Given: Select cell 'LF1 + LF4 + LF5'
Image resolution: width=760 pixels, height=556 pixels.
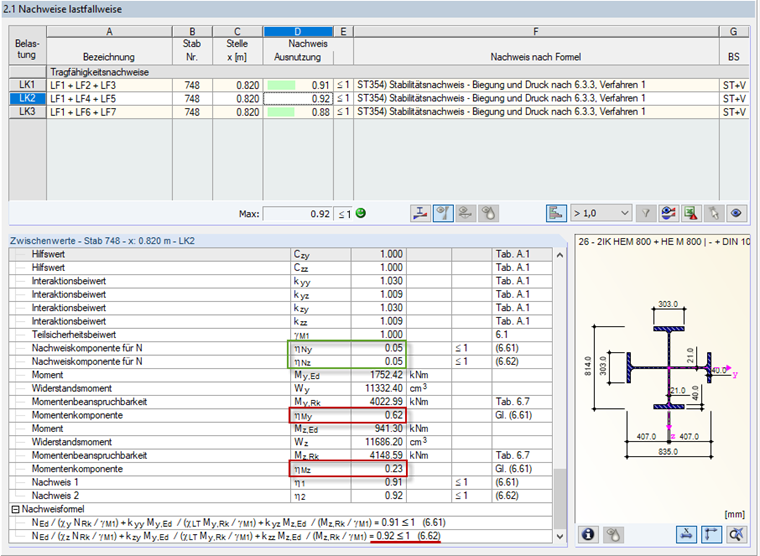Looking at the screenshot, I should coord(110,99).
